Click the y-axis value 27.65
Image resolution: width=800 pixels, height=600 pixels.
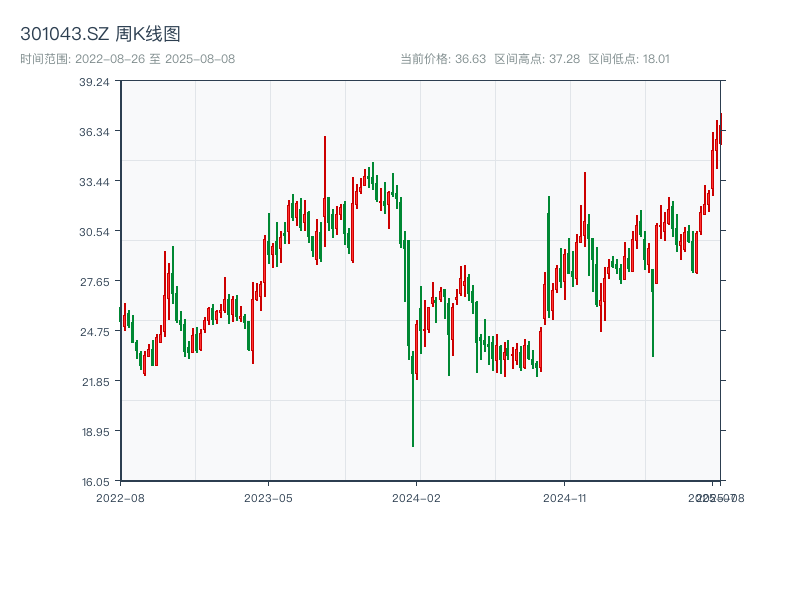click(x=94, y=282)
